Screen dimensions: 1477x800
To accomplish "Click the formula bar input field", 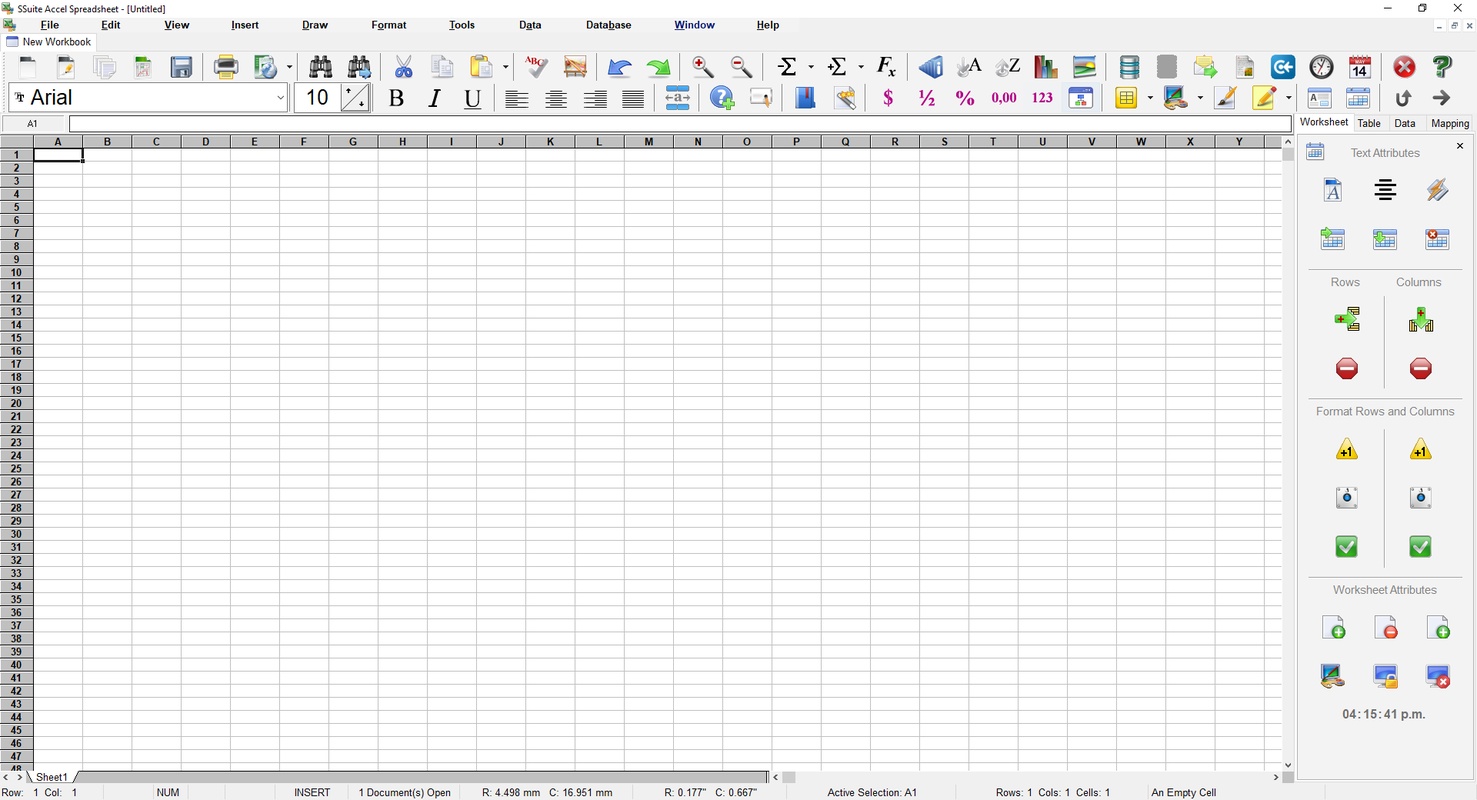I will (680, 124).
